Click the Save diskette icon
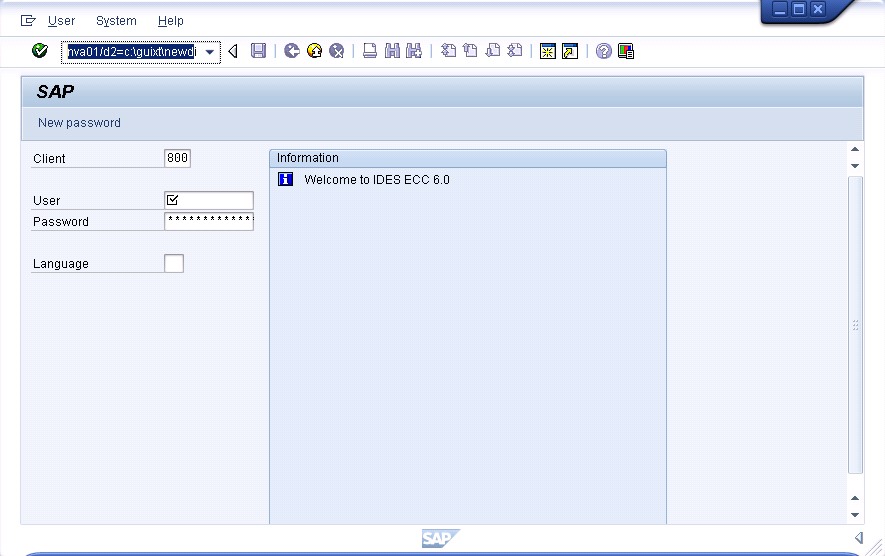The width and height of the screenshot is (885, 556). click(x=258, y=51)
